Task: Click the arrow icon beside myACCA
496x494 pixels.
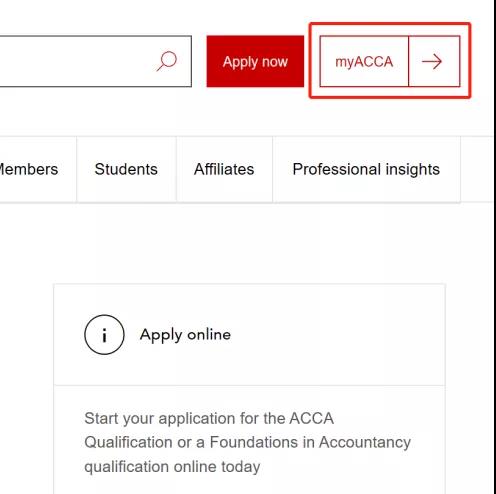Action: pyautogui.click(x=434, y=61)
